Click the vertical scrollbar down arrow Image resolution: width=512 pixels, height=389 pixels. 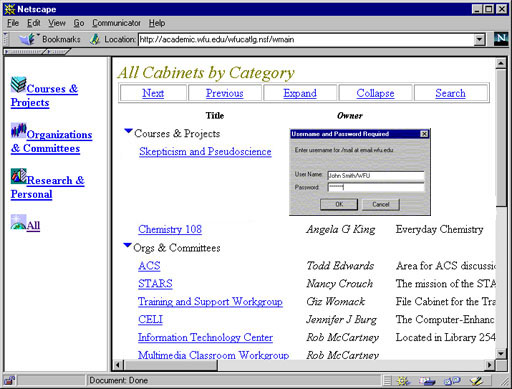[x=501, y=353]
